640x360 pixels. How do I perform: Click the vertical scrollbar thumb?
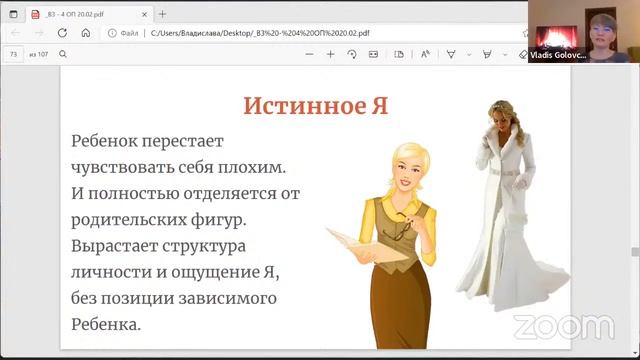click(x=636, y=252)
